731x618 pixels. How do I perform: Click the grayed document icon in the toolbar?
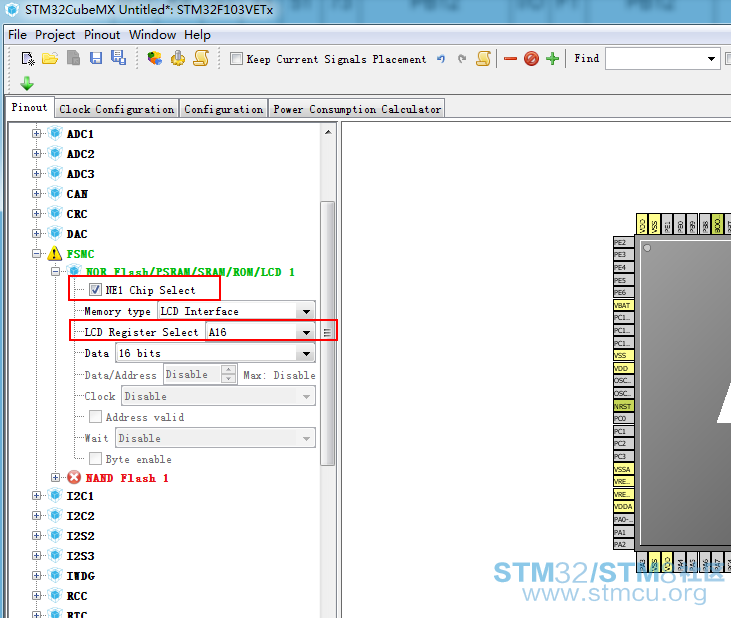pyautogui.click(x=73, y=58)
